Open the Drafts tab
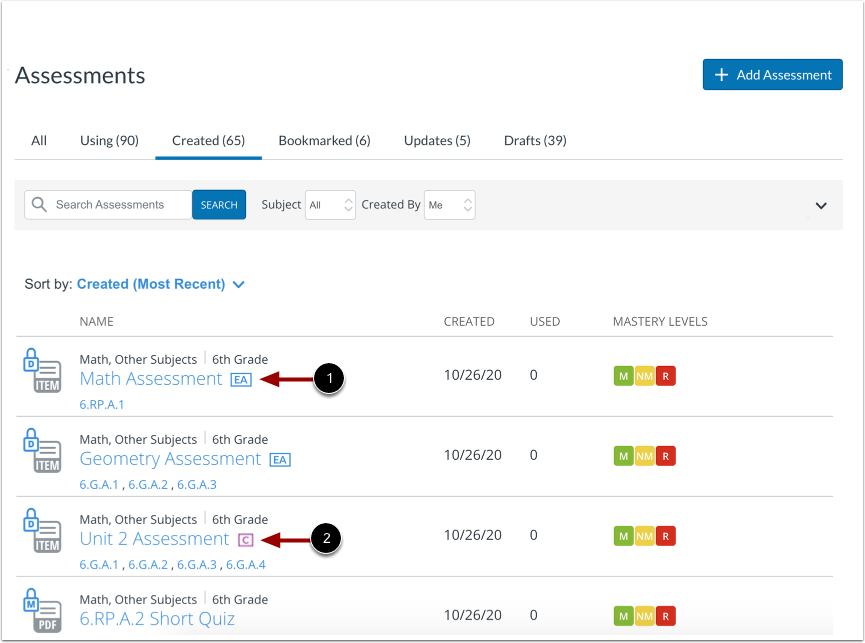Viewport: 865px width, 643px height. (535, 140)
